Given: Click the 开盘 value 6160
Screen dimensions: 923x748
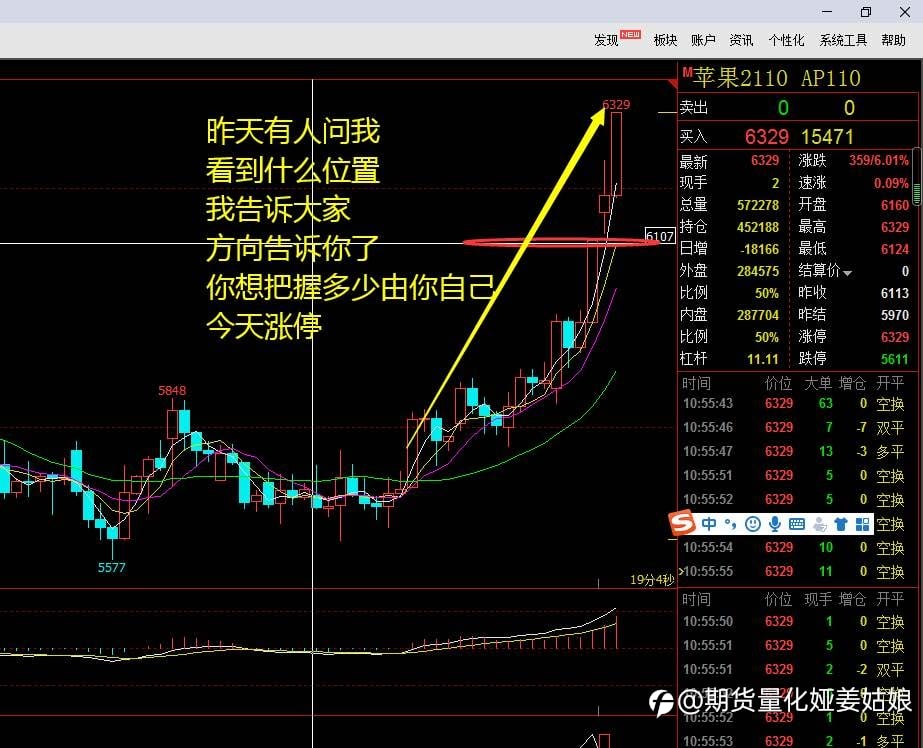Looking at the screenshot, I should coord(895,205).
